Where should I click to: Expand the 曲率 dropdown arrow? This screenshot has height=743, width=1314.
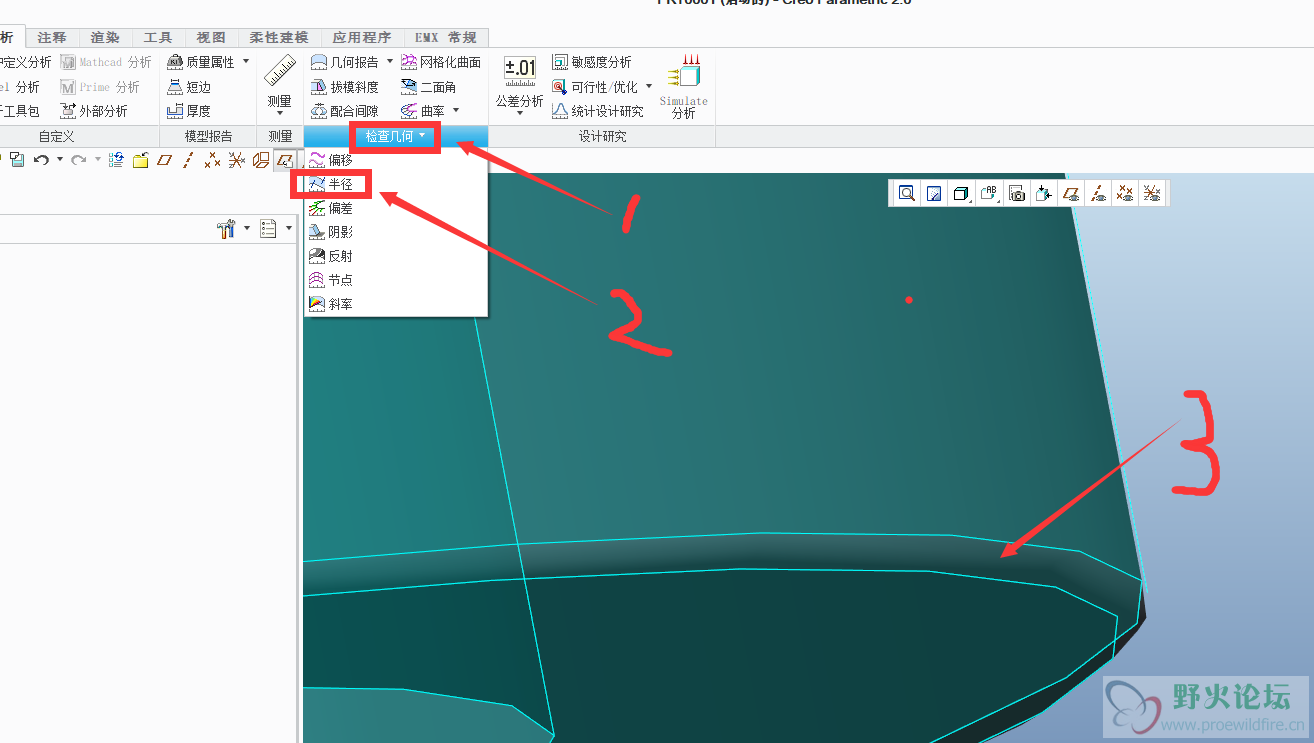(x=455, y=111)
